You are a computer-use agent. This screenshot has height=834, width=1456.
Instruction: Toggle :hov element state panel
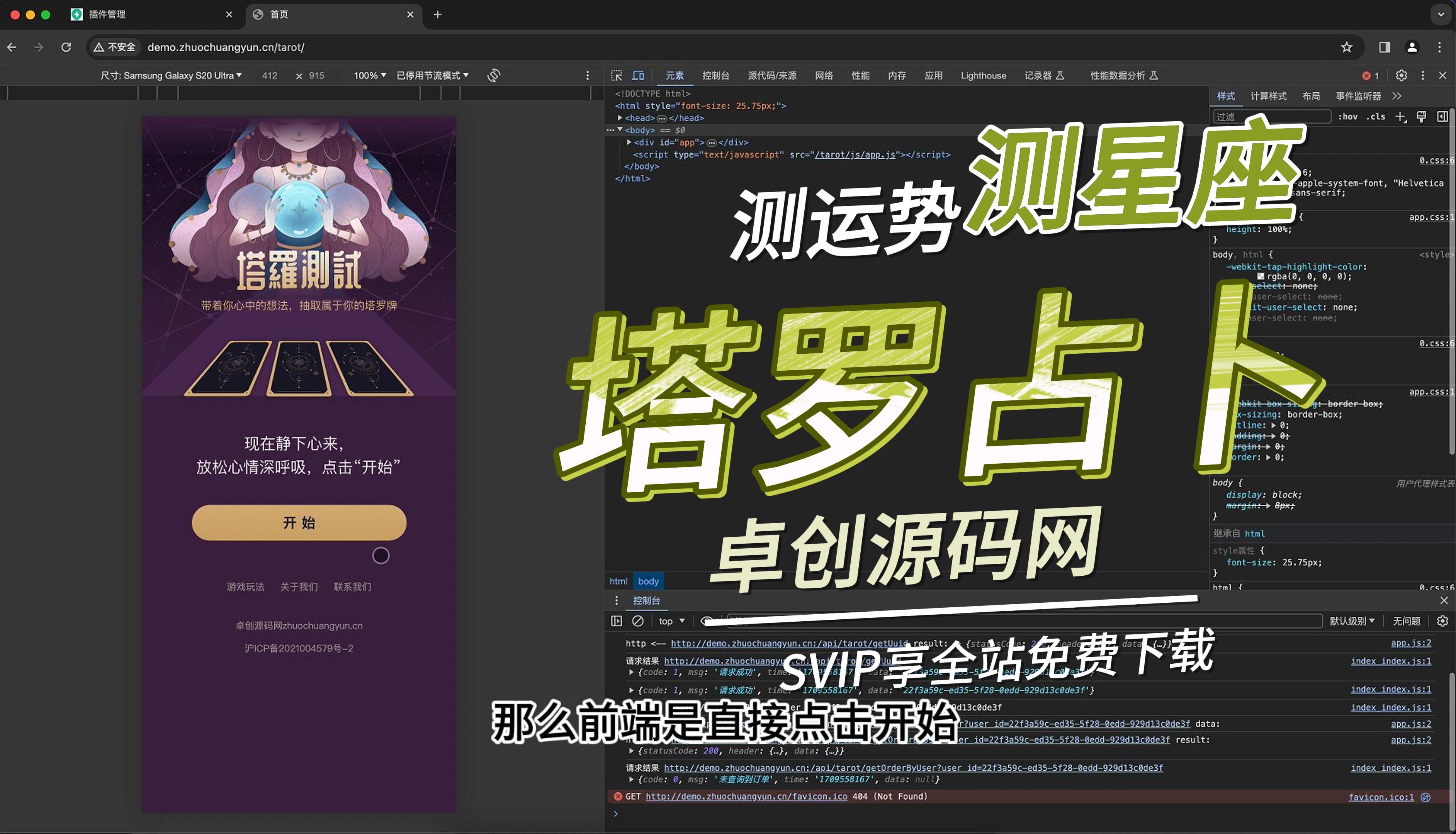[x=1348, y=117]
